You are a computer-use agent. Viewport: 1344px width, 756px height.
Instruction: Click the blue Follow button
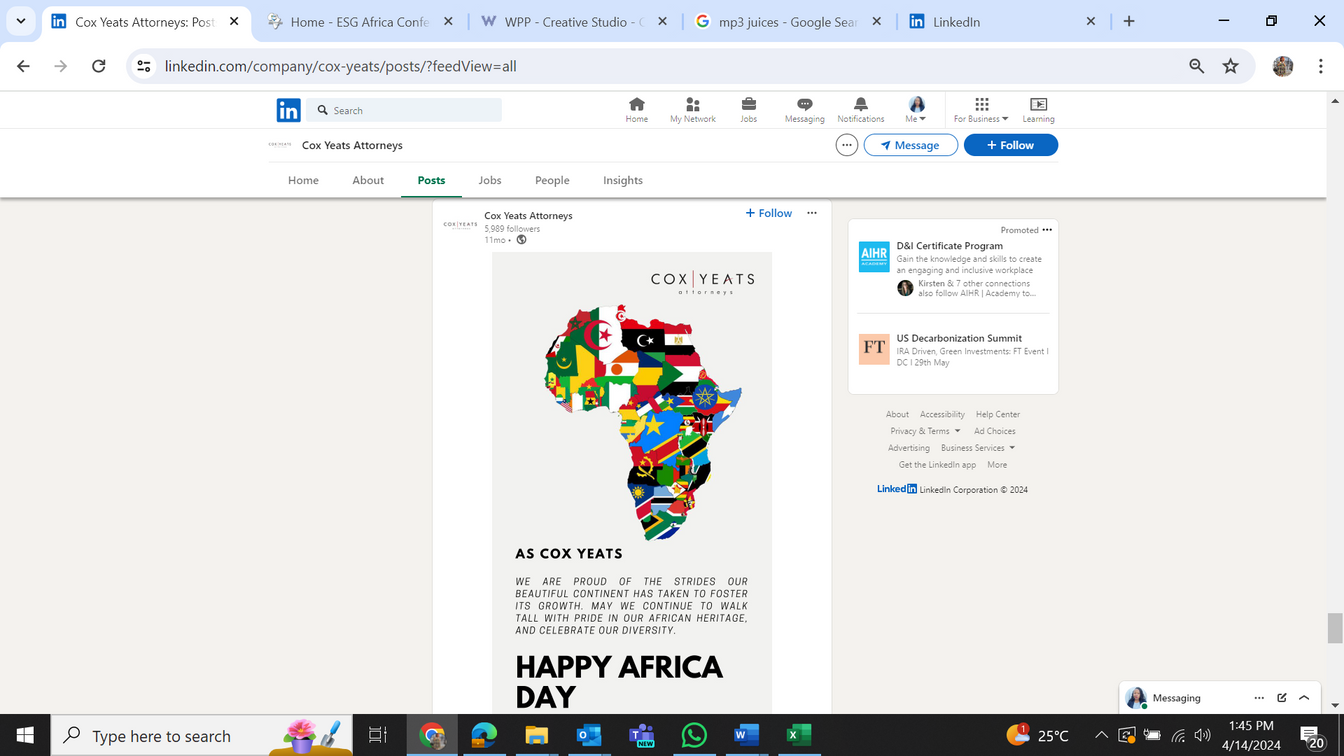coord(1011,145)
